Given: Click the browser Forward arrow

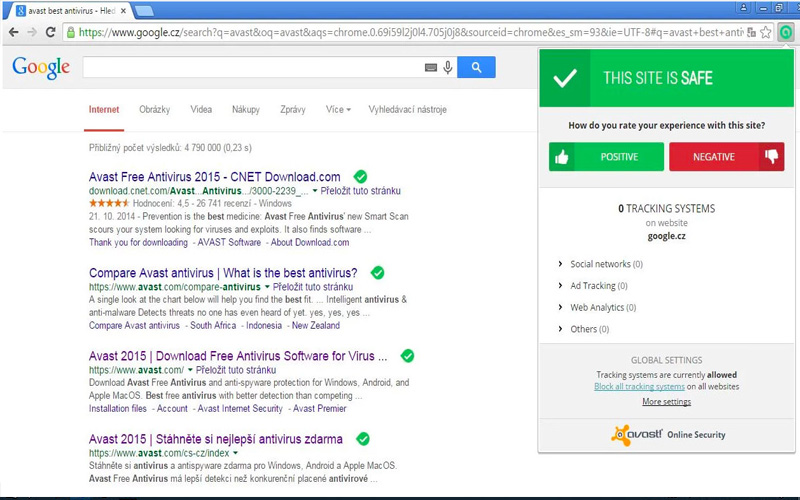Looking at the screenshot, I should [32, 32].
